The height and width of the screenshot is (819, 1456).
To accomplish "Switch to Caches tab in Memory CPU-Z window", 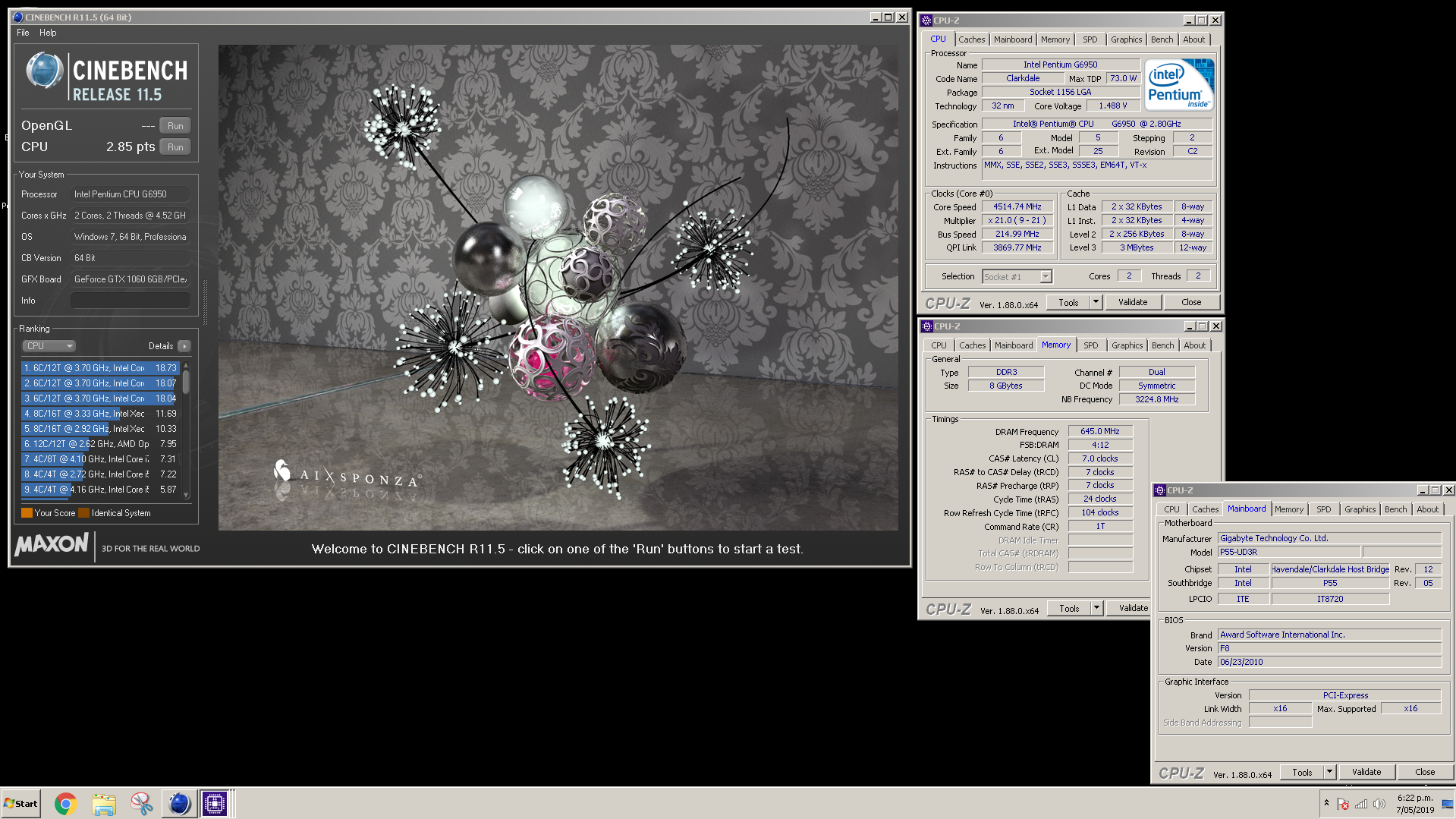I will coord(972,345).
